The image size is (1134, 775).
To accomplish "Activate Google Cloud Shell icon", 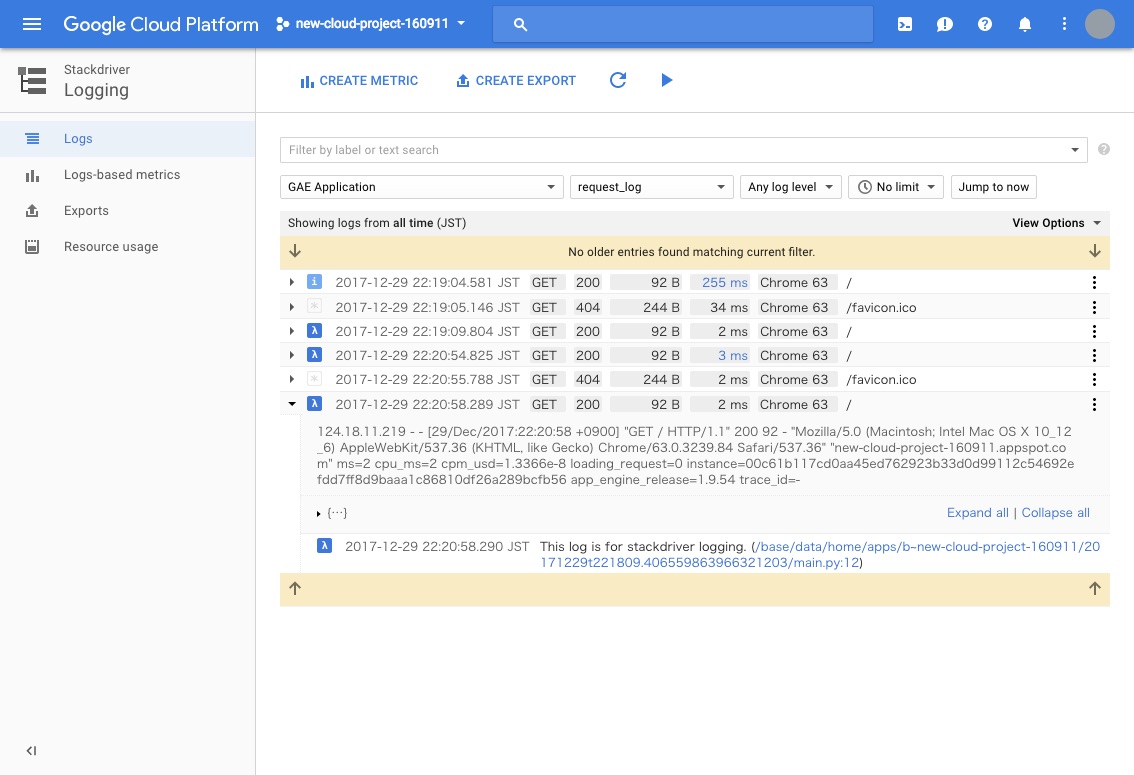I will coord(905,24).
